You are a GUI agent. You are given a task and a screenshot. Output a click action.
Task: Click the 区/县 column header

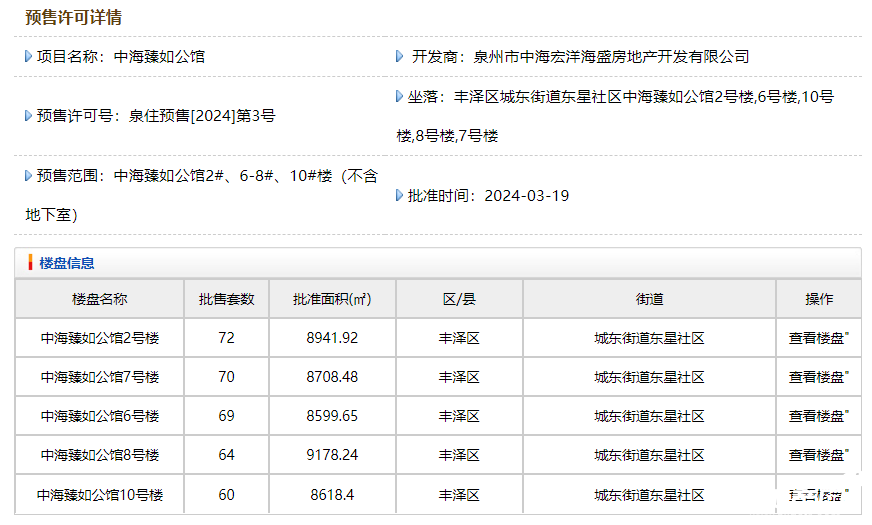[x=459, y=299]
